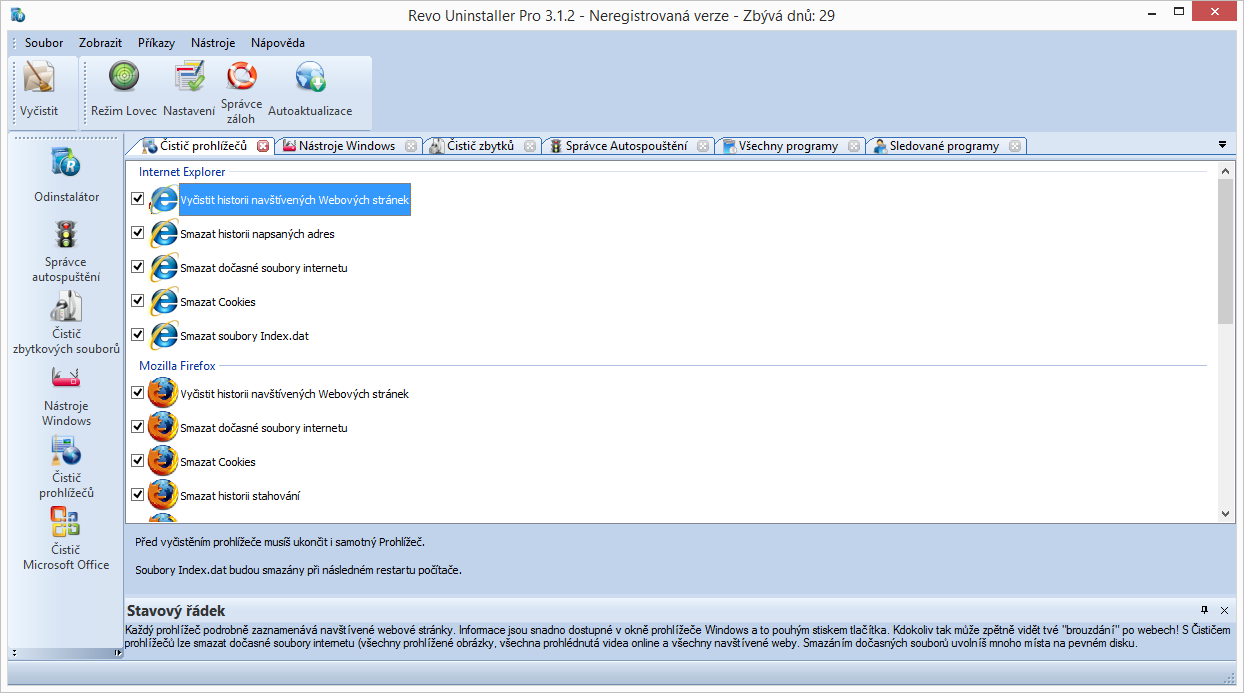This screenshot has height=693, width=1244.
Task: Click the app icon in title bar
Action: point(18,15)
